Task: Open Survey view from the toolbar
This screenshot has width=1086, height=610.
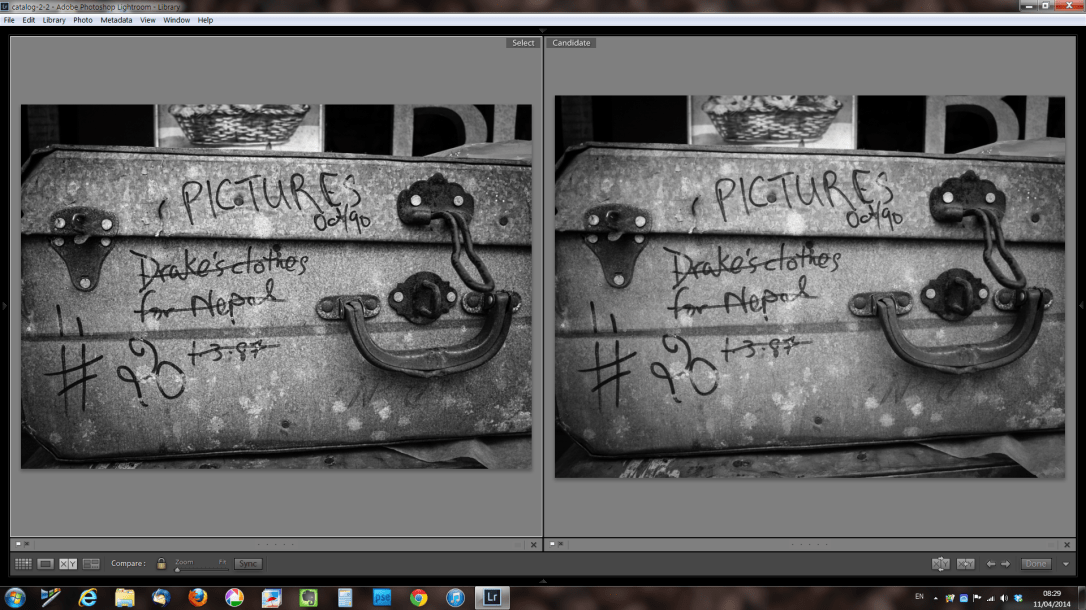Action: (x=90, y=562)
